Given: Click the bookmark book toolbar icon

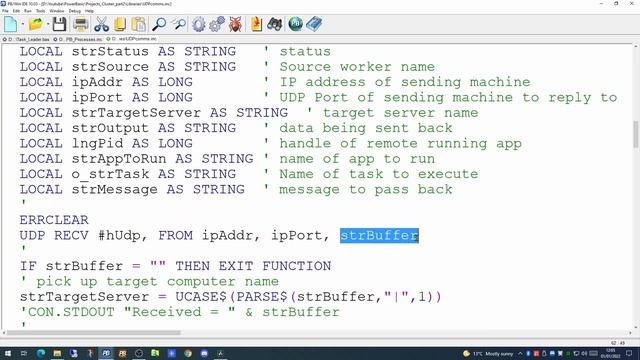Looking at the screenshot, I should [256, 24].
